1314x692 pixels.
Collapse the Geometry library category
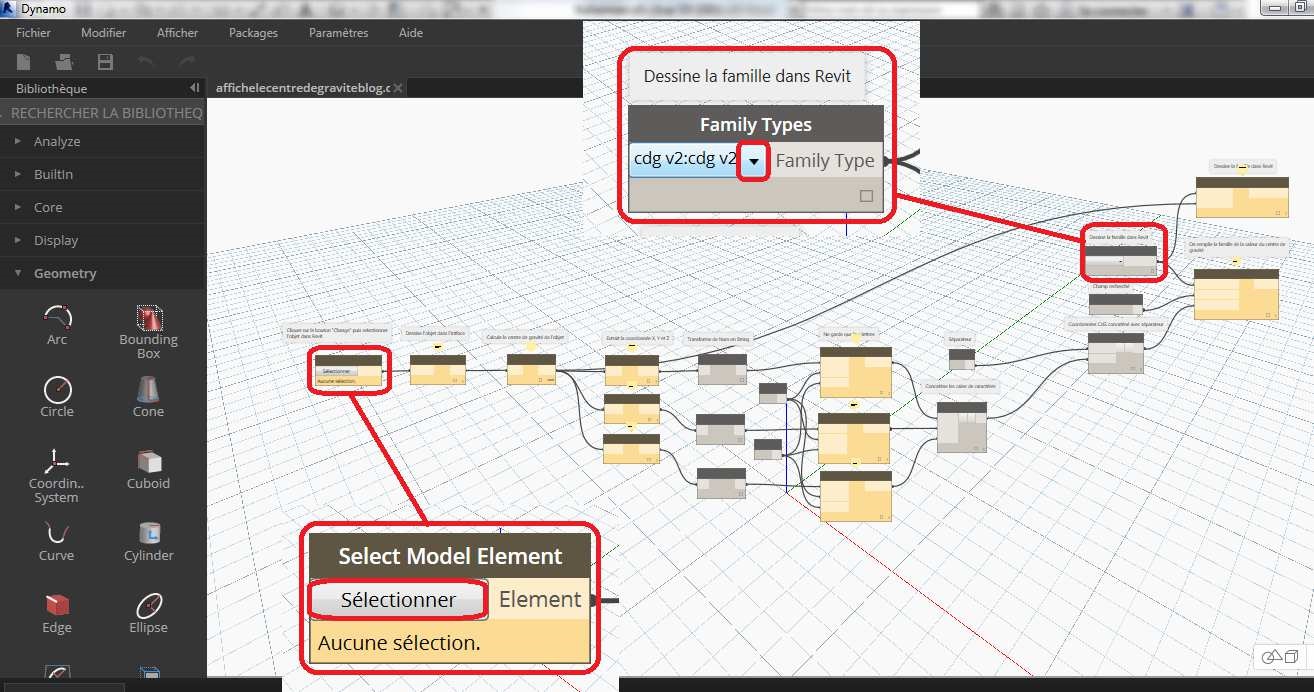(64, 273)
